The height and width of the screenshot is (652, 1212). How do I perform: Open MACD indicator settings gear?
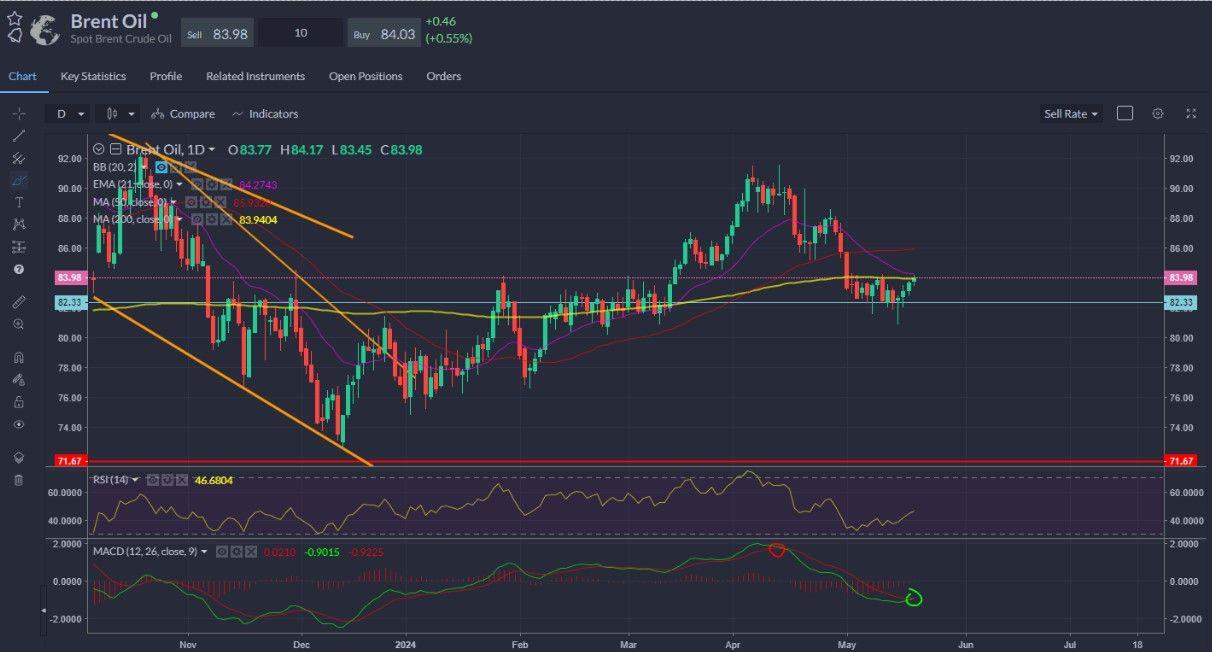235,551
